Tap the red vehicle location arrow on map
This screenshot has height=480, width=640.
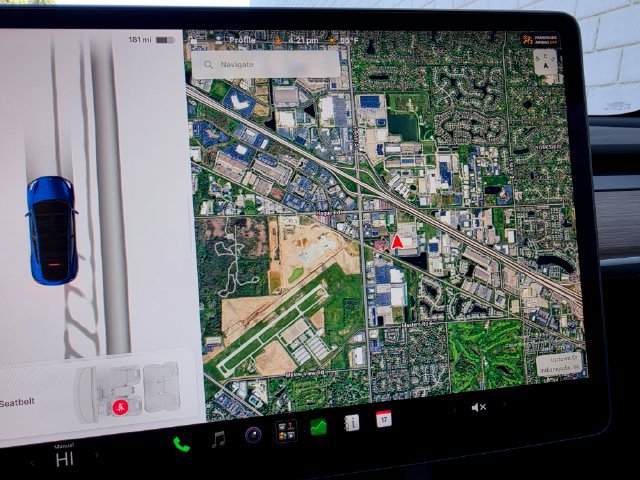pos(397,242)
